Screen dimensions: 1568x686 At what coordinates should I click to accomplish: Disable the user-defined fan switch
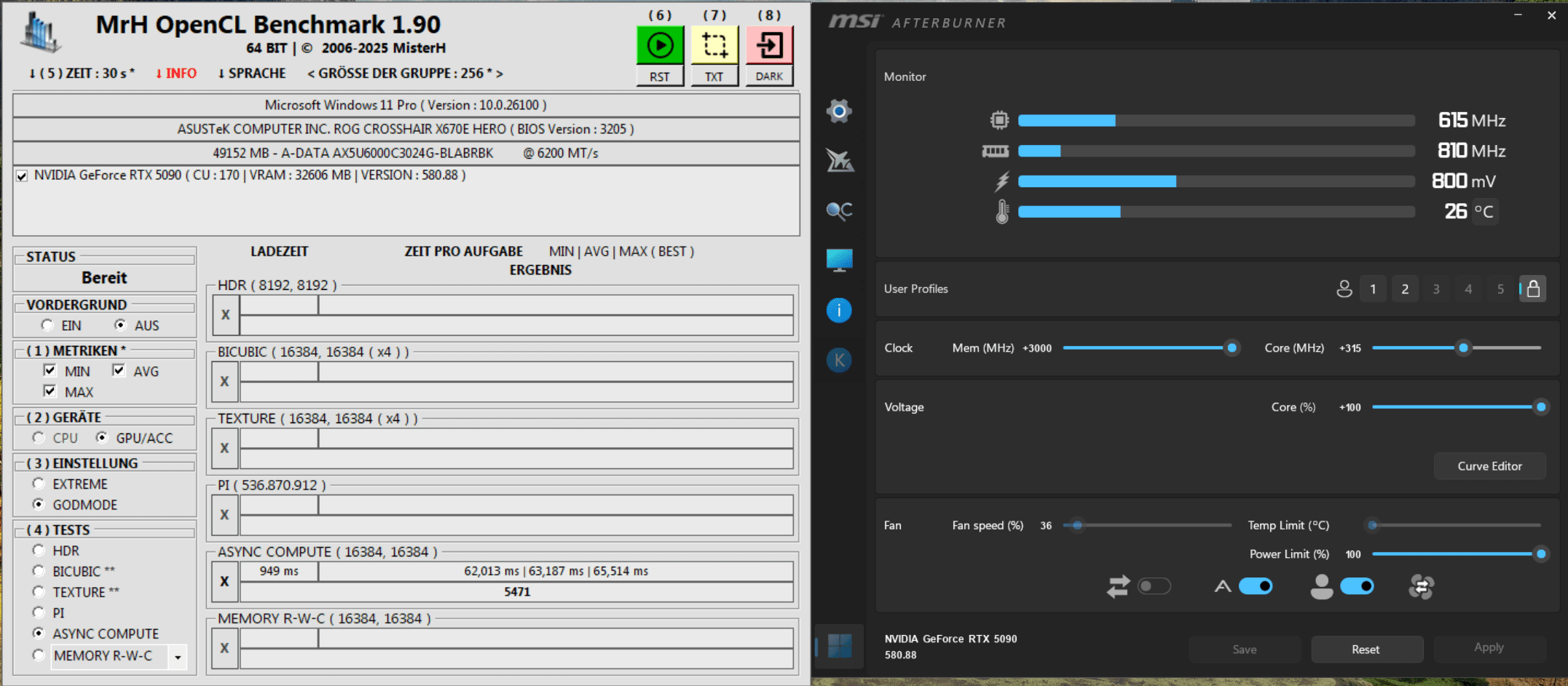[1357, 586]
